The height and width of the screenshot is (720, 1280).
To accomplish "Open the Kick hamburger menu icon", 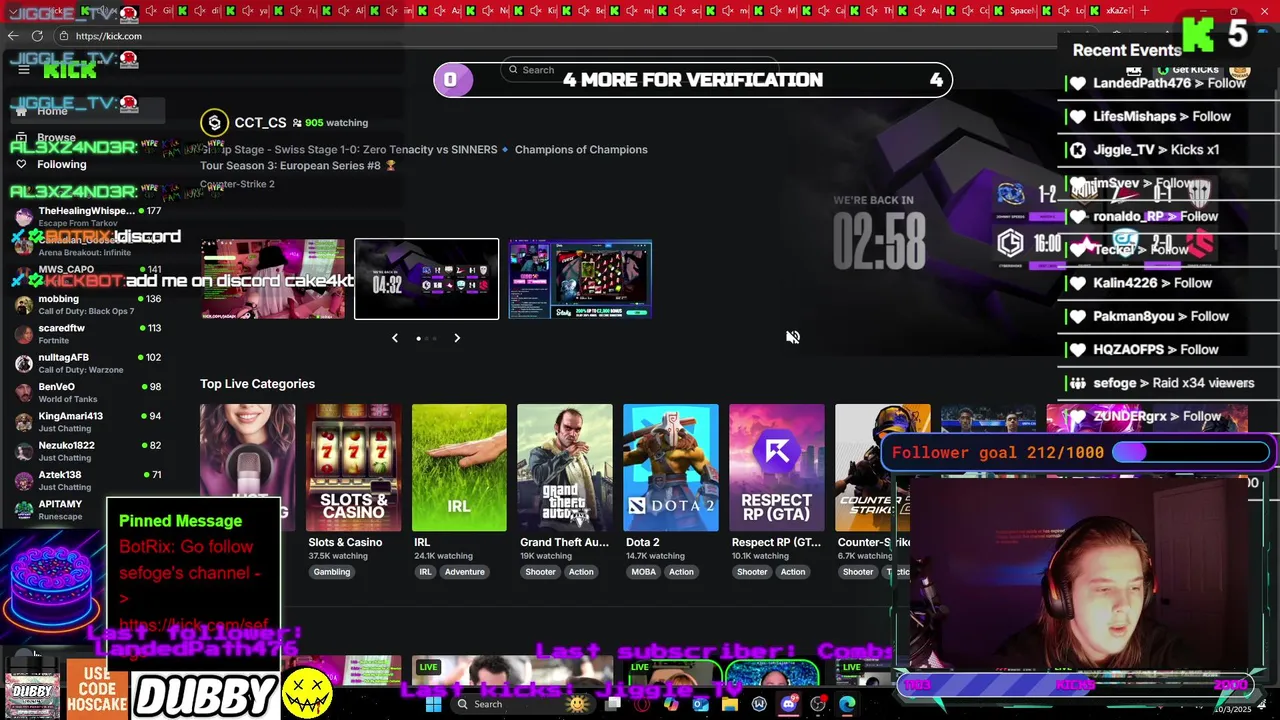I will point(24,70).
